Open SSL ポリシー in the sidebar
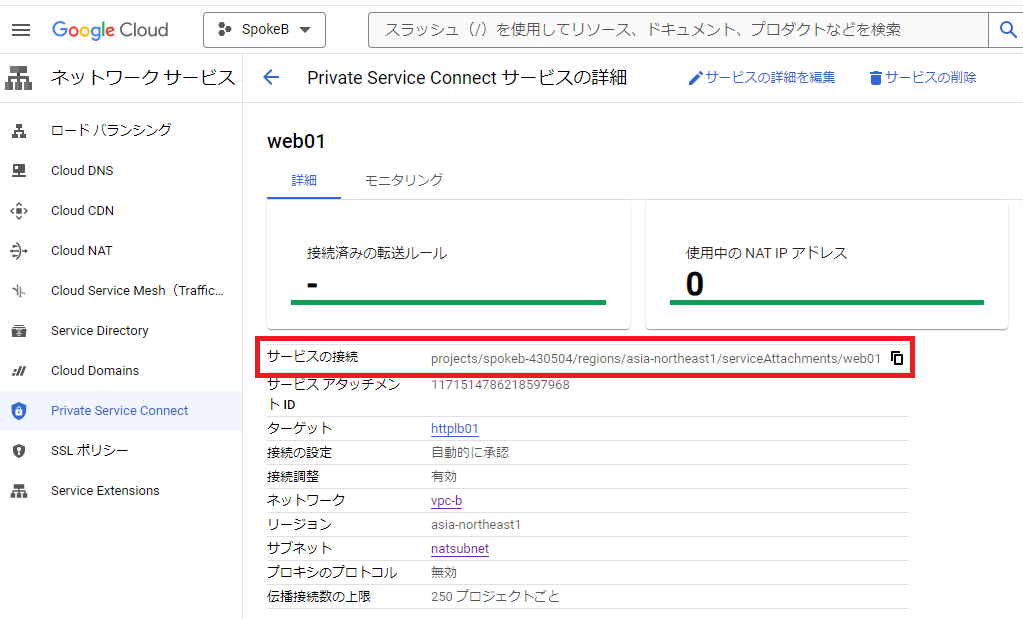 click(x=89, y=451)
